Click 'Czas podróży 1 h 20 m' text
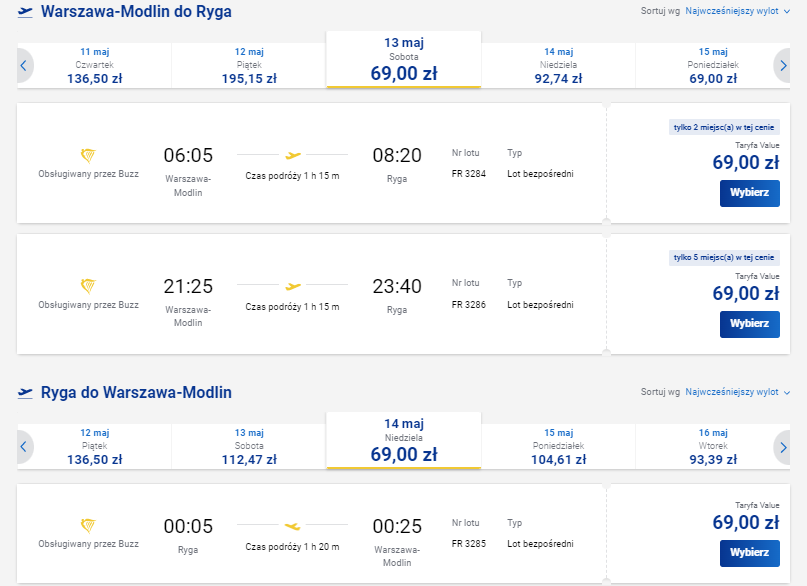Image resolution: width=807 pixels, height=586 pixels. pos(292,547)
